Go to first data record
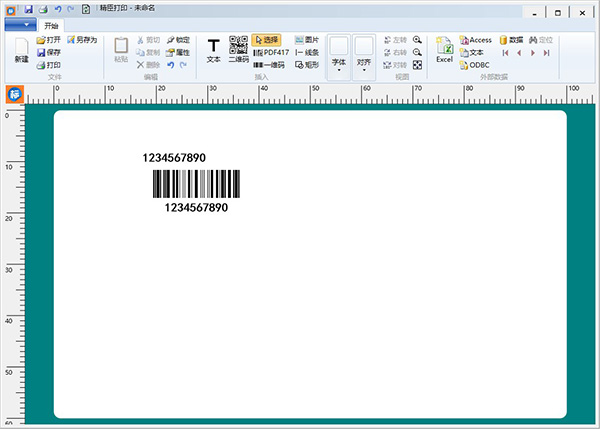The height and width of the screenshot is (429, 600). pos(505,53)
